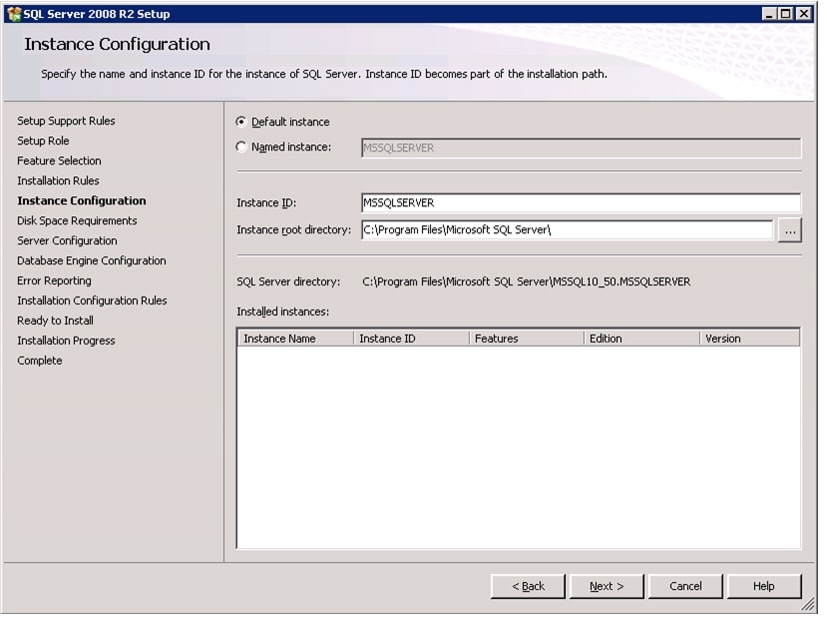The width and height of the screenshot is (827, 640).
Task: Select Server Configuration step
Action: point(67,241)
